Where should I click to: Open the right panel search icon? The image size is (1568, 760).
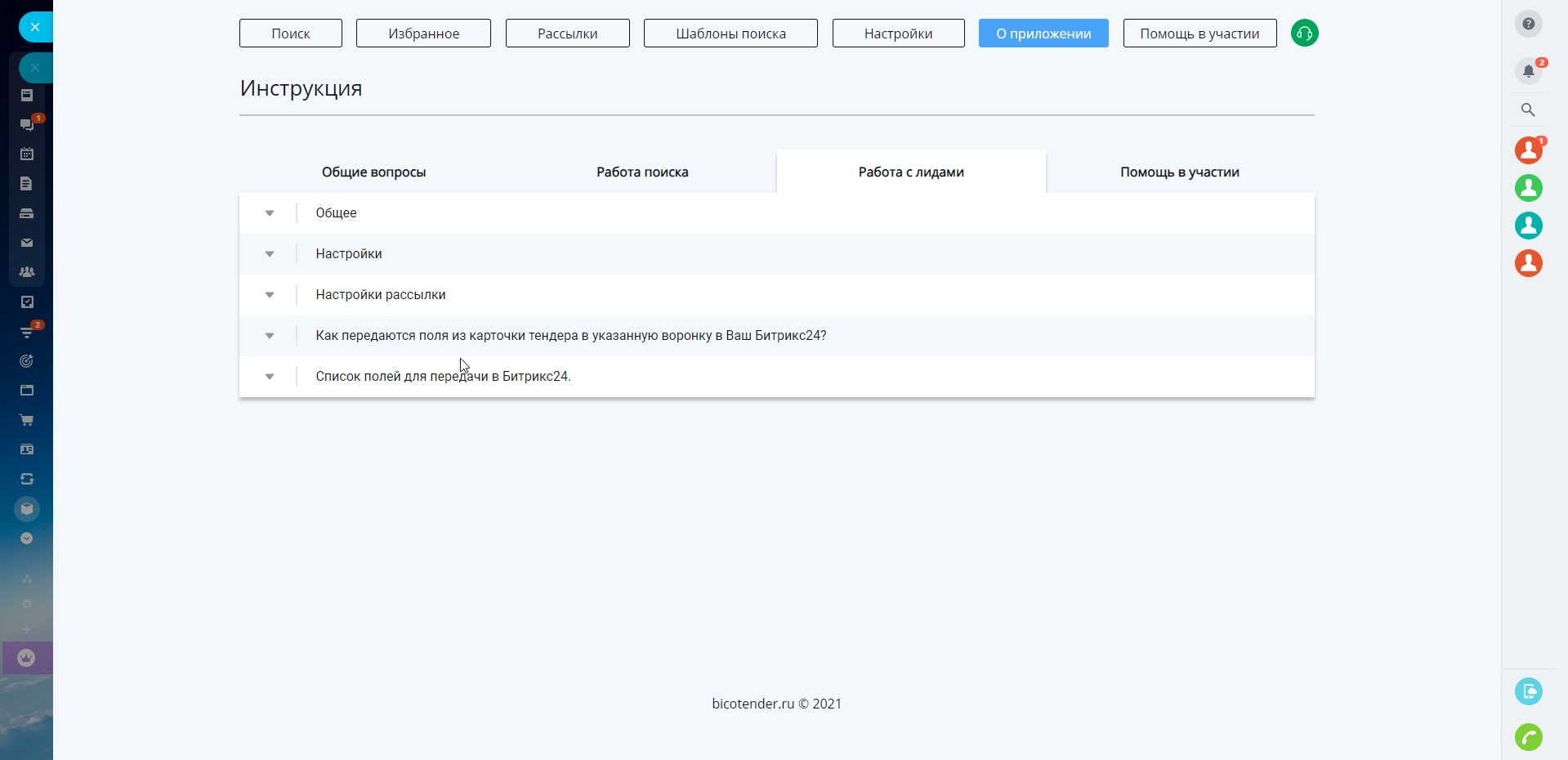pyautogui.click(x=1528, y=110)
